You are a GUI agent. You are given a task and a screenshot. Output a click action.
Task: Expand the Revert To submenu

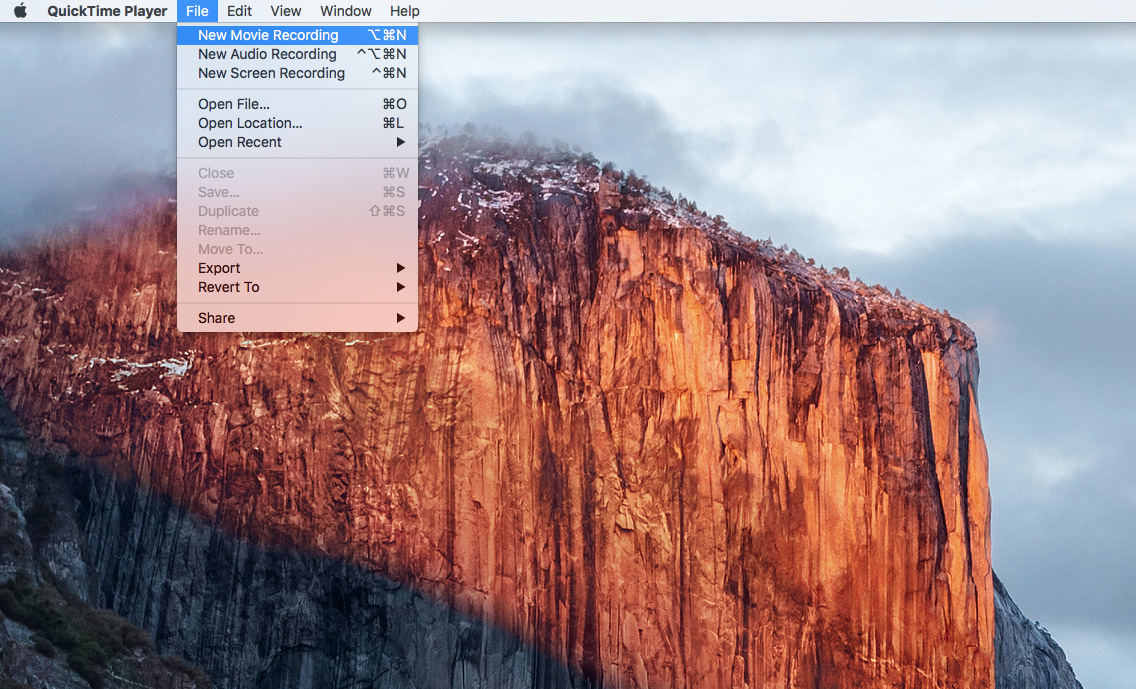(228, 287)
